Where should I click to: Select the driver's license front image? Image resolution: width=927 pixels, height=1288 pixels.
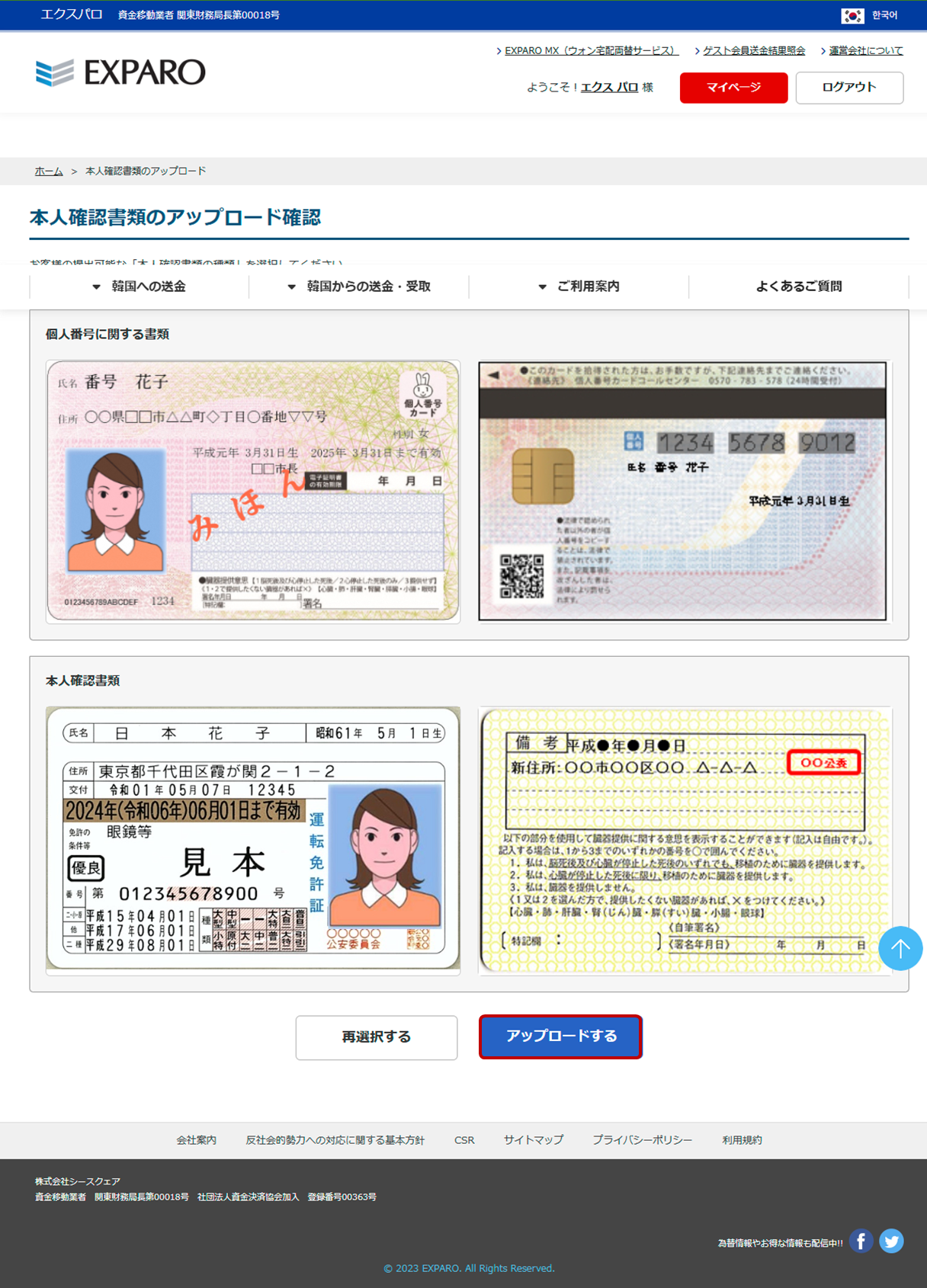pyautogui.click(x=253, y=838)
